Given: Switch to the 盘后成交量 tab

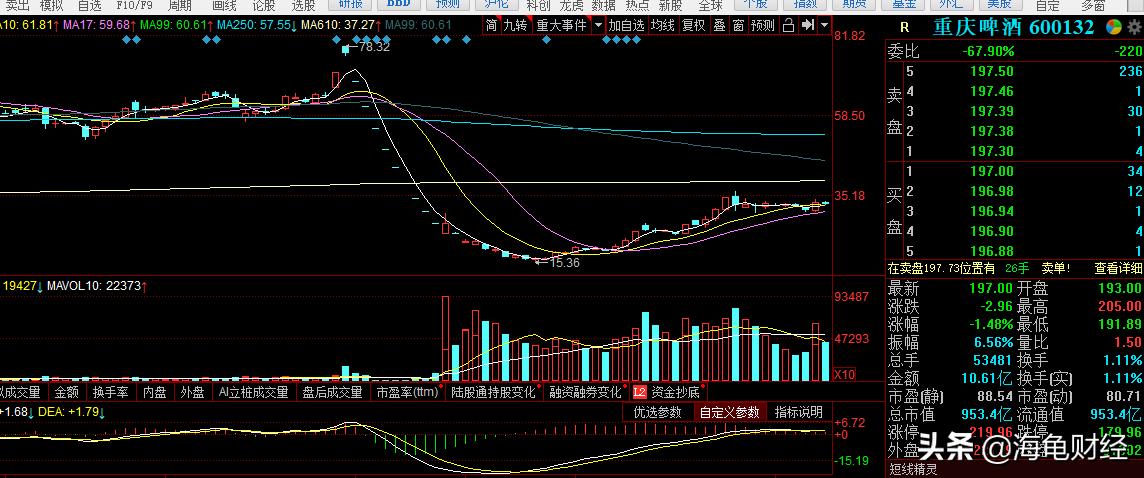Looking at the screenshot, I should (x=333, y=392).
